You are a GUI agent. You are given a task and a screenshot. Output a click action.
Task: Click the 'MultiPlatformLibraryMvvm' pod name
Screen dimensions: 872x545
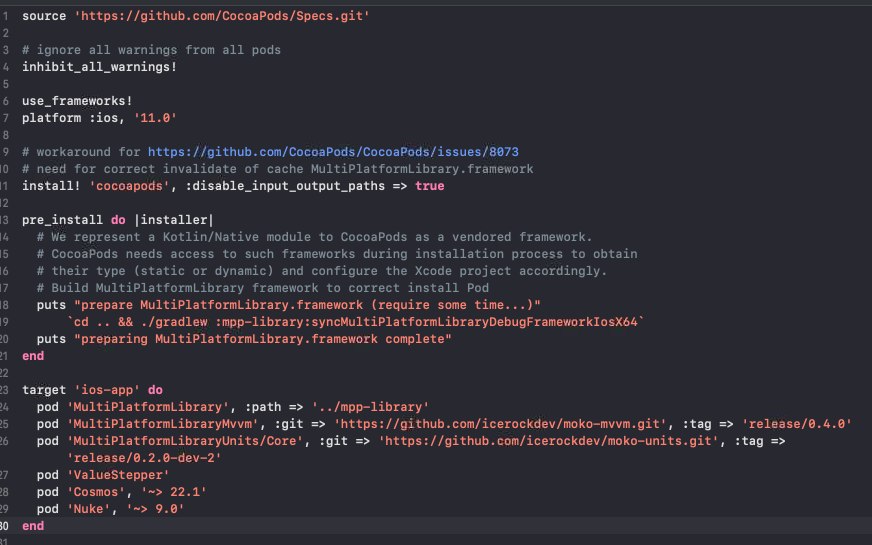coord(162,424)
